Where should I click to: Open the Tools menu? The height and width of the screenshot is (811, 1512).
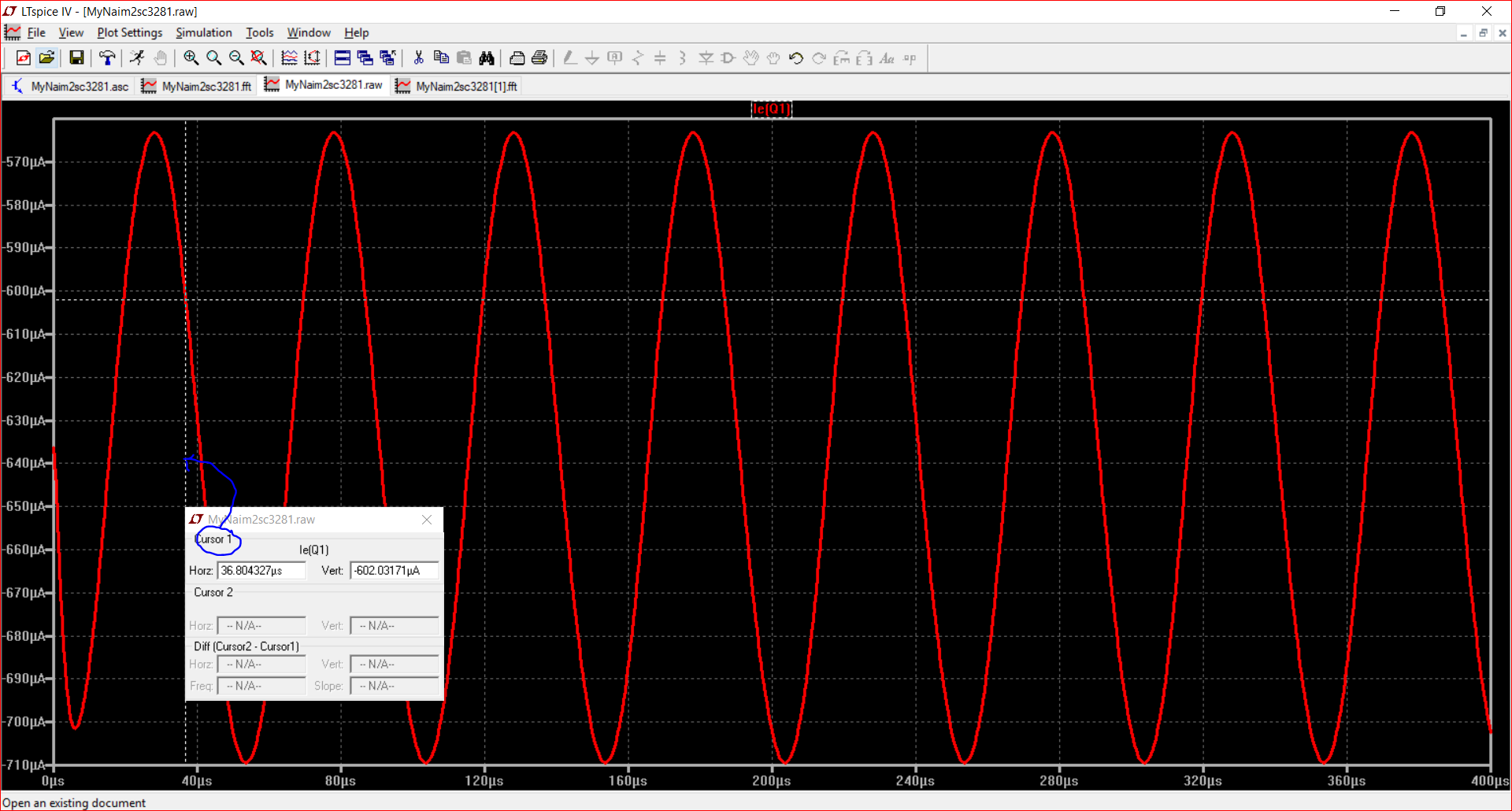260,32
